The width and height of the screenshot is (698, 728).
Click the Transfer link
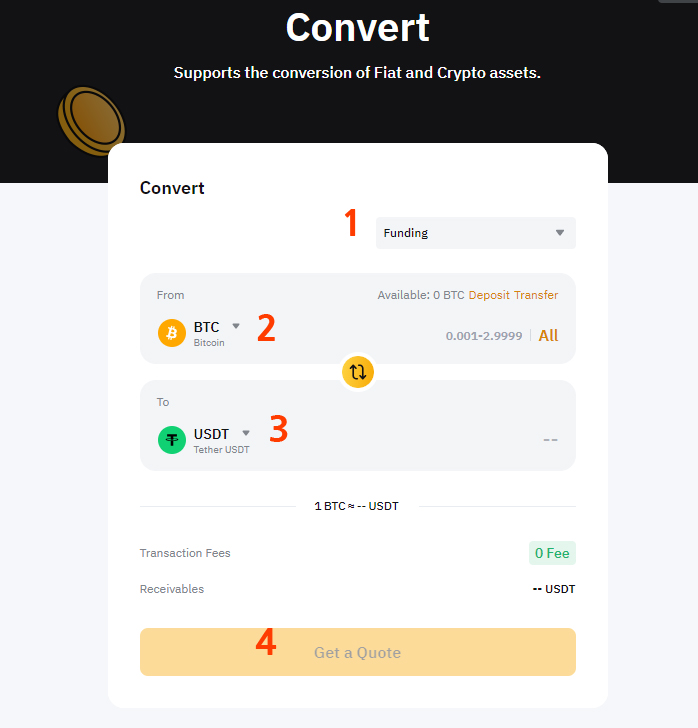536,295
